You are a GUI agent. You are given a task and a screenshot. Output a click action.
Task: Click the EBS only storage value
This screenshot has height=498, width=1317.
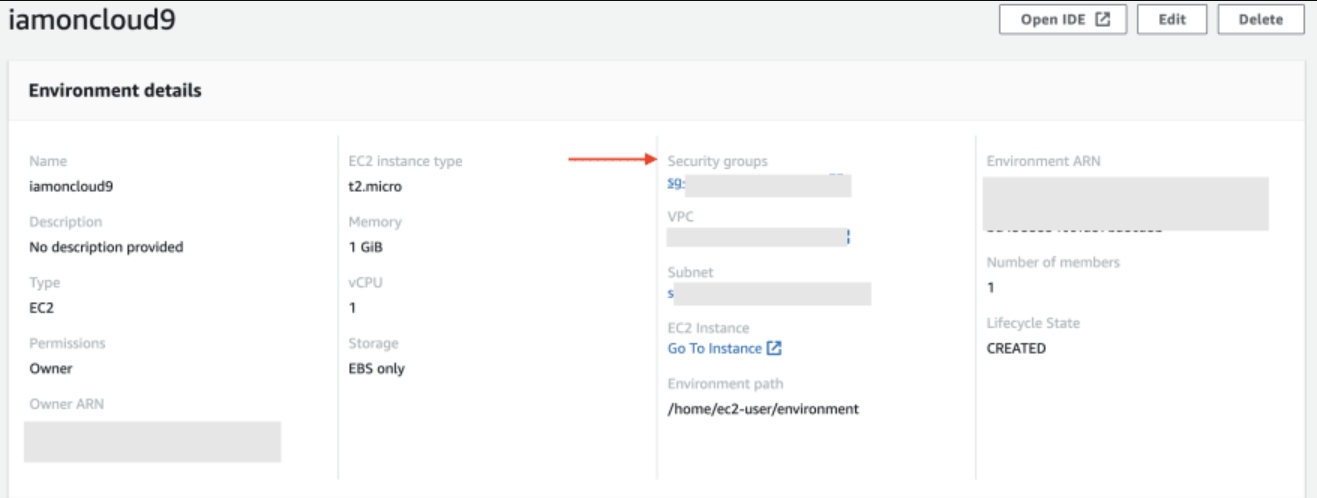(370, 369)
